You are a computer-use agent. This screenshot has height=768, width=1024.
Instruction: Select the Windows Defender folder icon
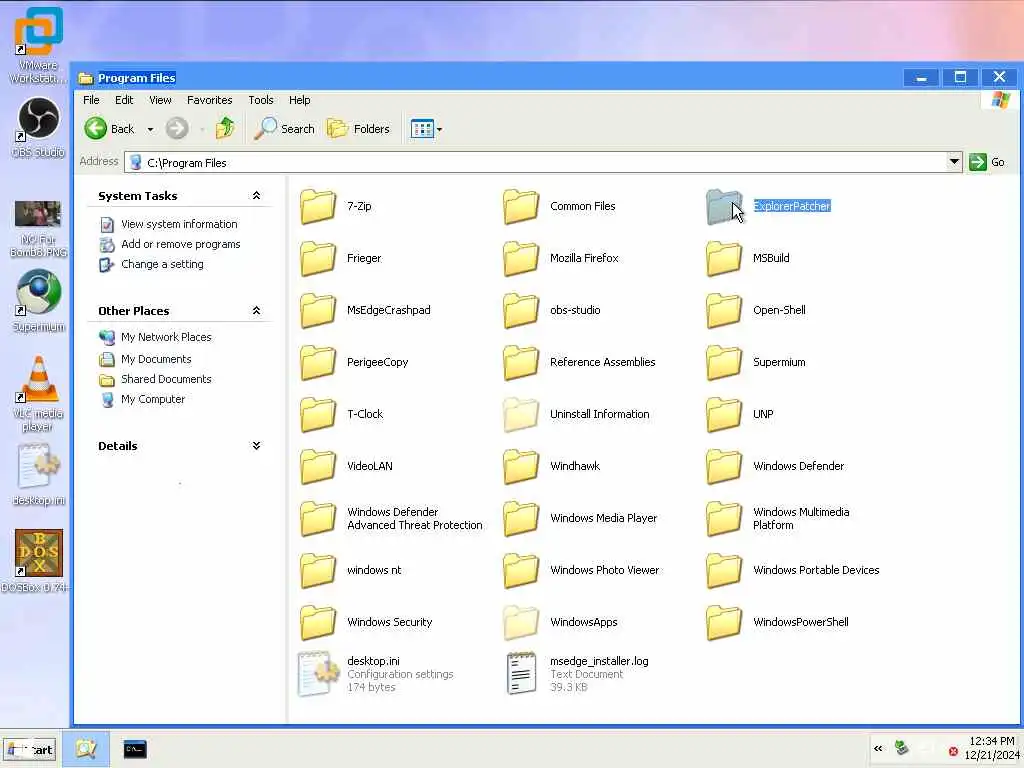click(724, 466)
